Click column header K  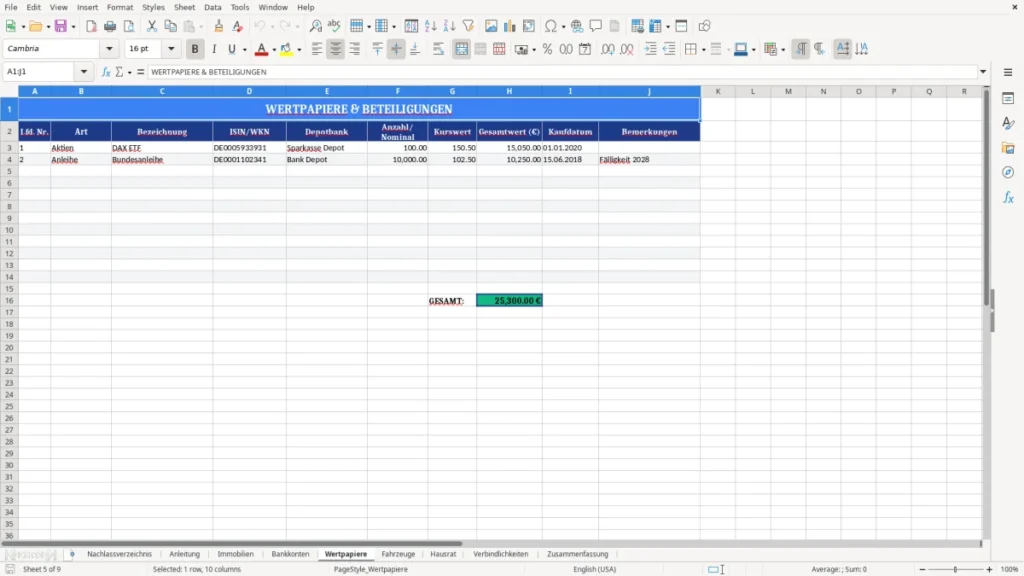point(718,91)
